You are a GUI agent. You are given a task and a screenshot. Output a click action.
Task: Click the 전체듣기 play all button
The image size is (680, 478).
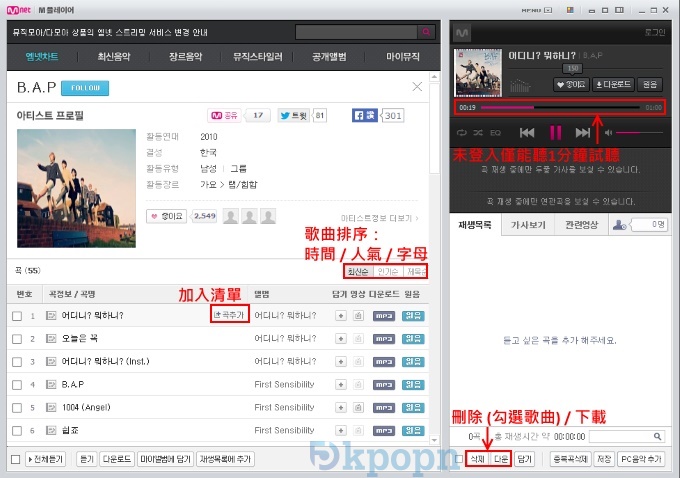(x=46, y=459)
